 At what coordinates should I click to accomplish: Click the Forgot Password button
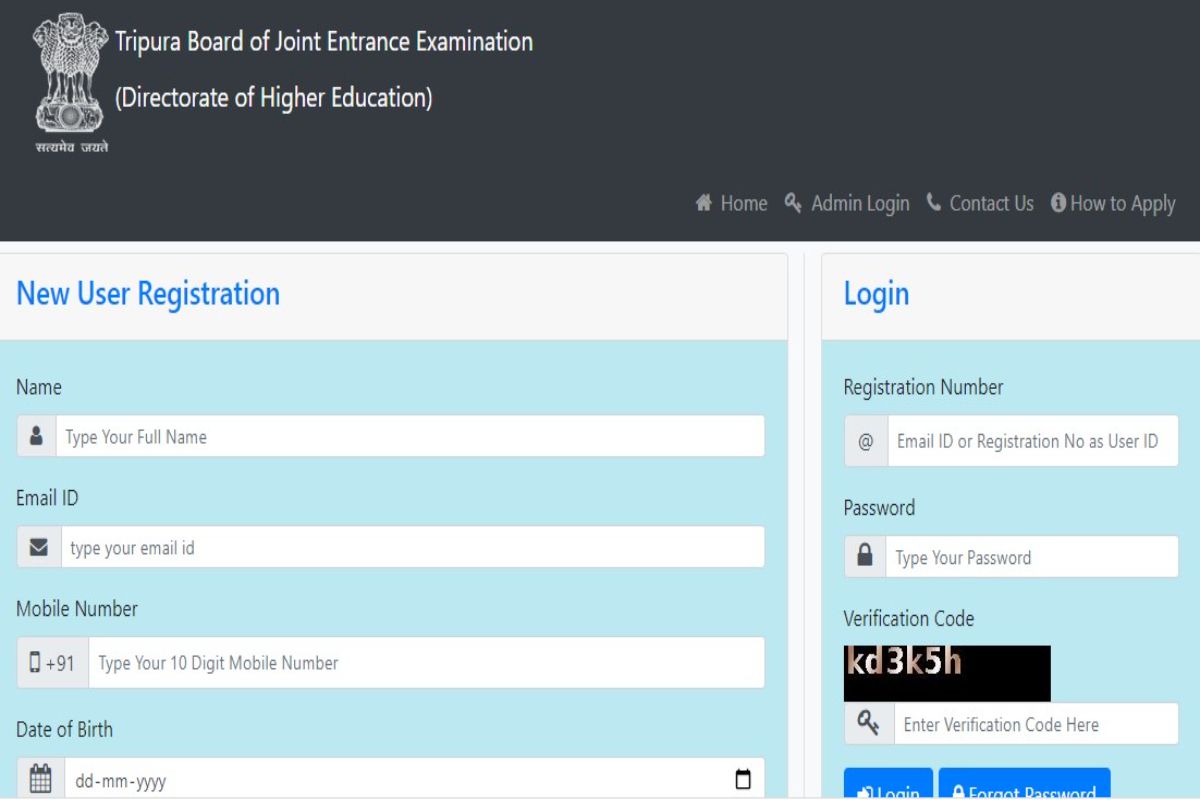(1024, 788)
